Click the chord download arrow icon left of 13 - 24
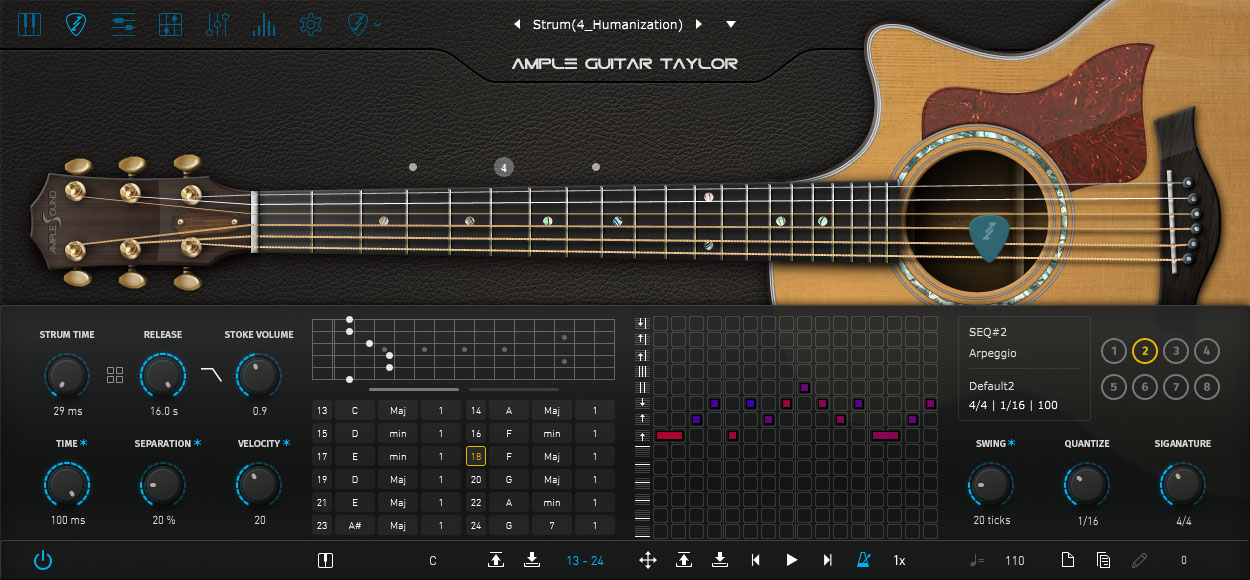The width and height of the screenshot is (1250, 580). point(532,560)
